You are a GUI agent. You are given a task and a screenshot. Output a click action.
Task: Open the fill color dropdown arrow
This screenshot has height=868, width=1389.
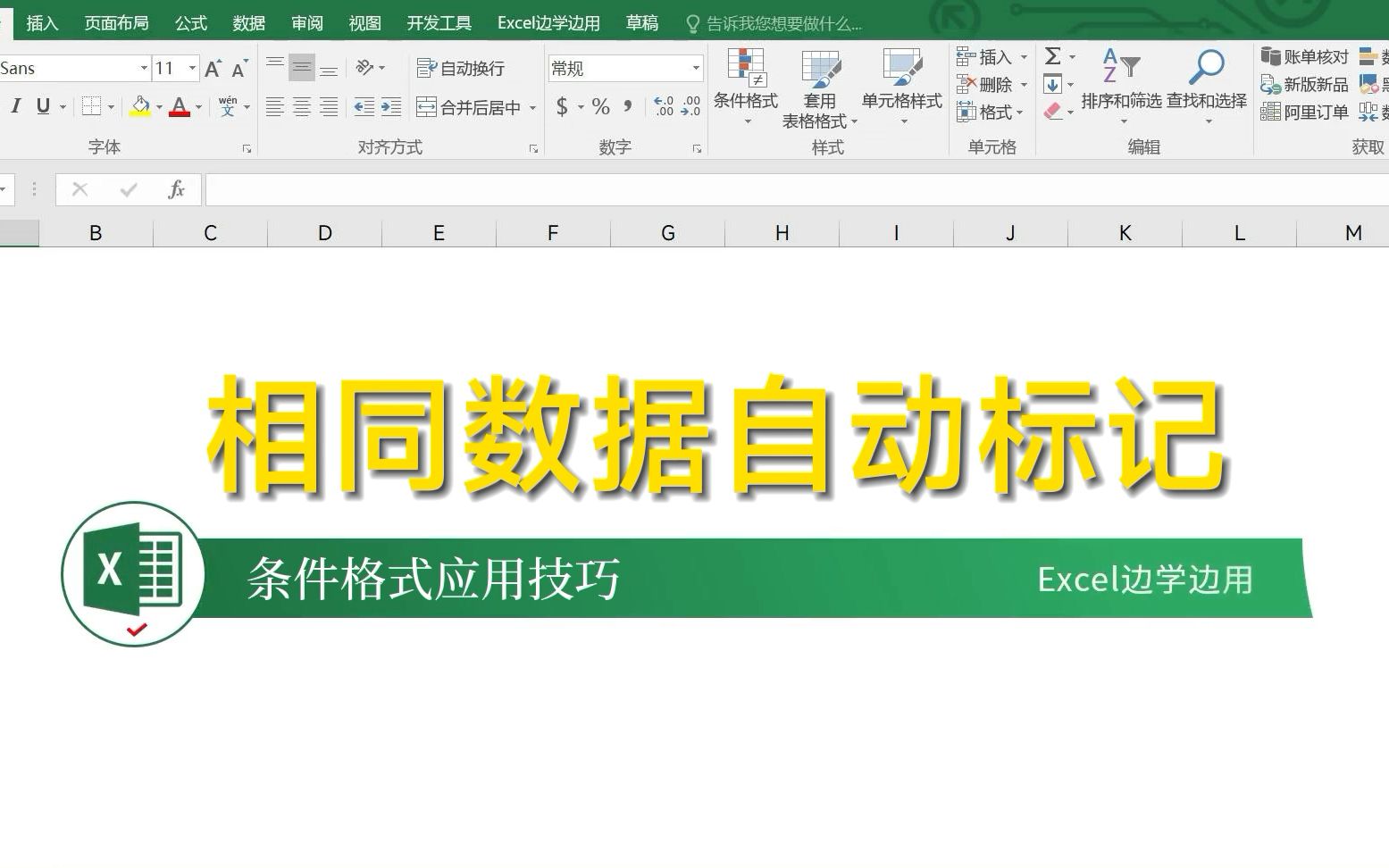159,107
